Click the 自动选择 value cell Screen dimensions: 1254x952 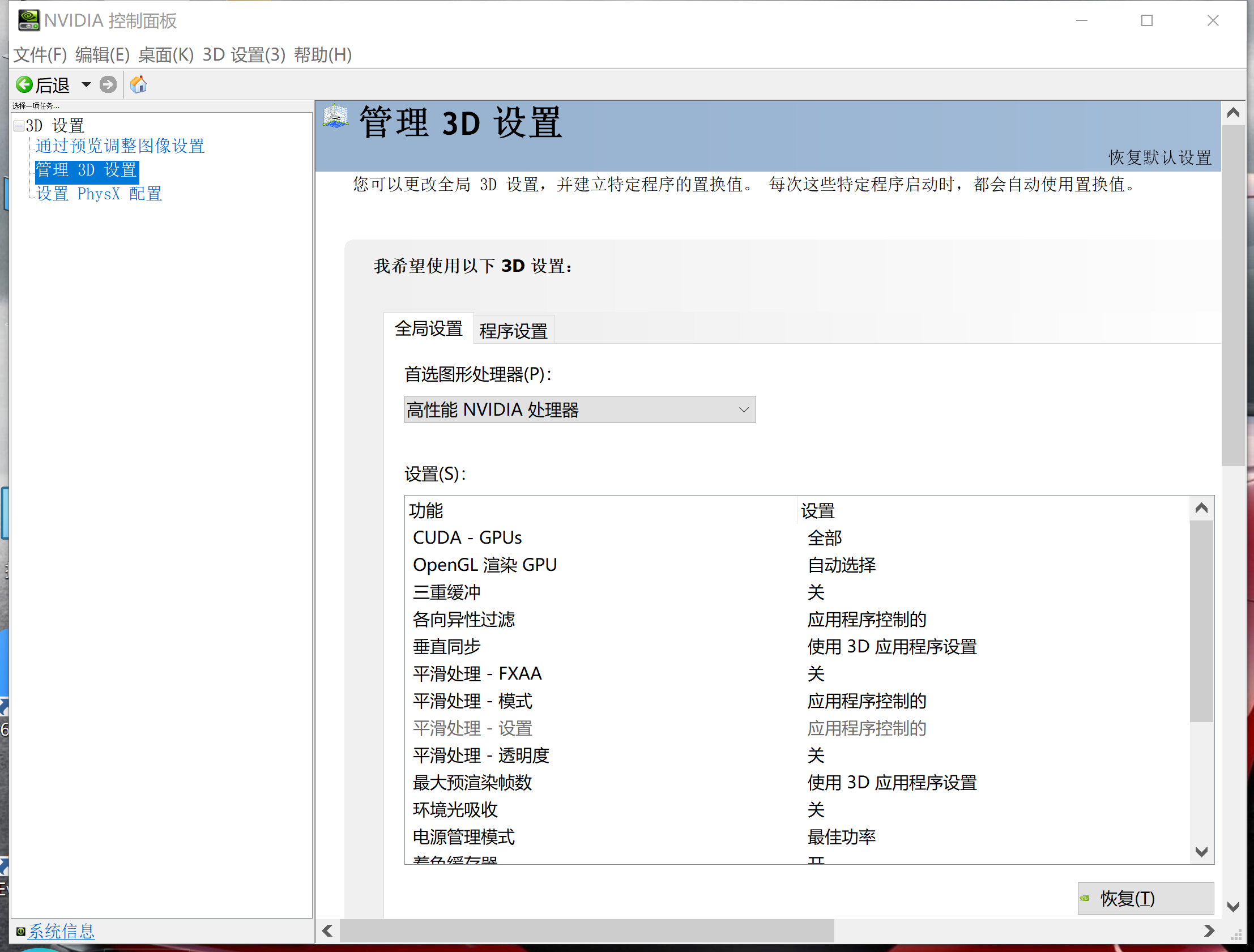click(x=842, y=565)
